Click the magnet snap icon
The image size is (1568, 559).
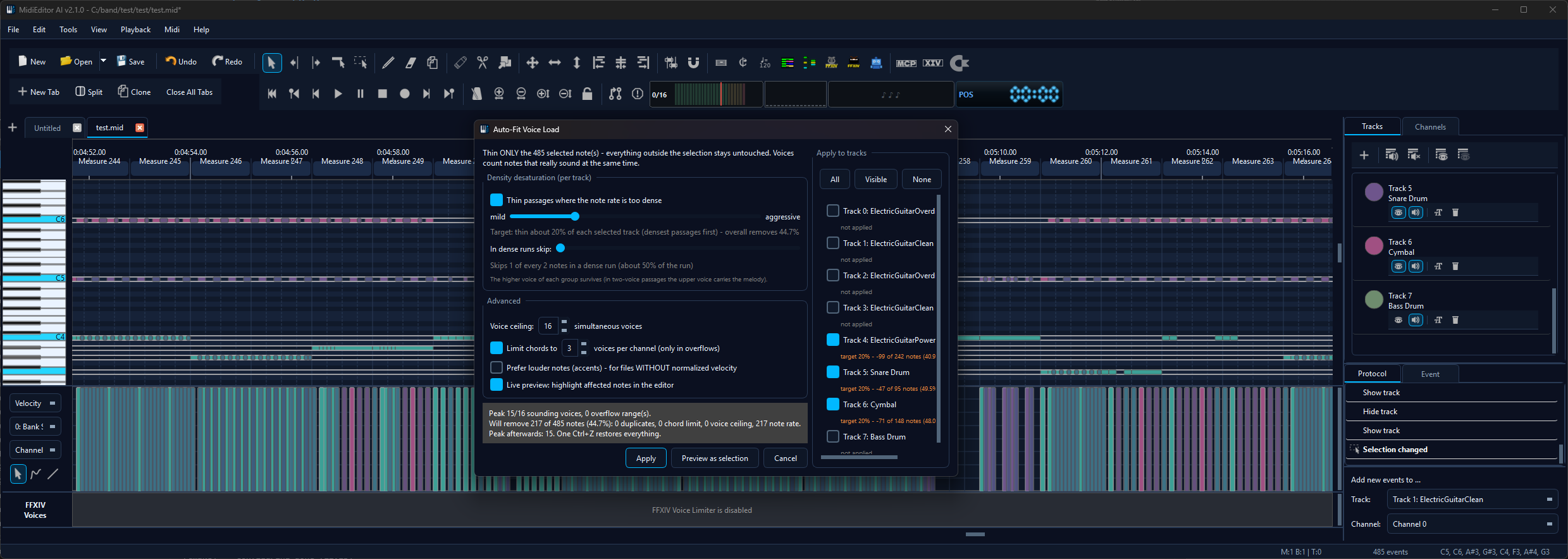[693, 62]
